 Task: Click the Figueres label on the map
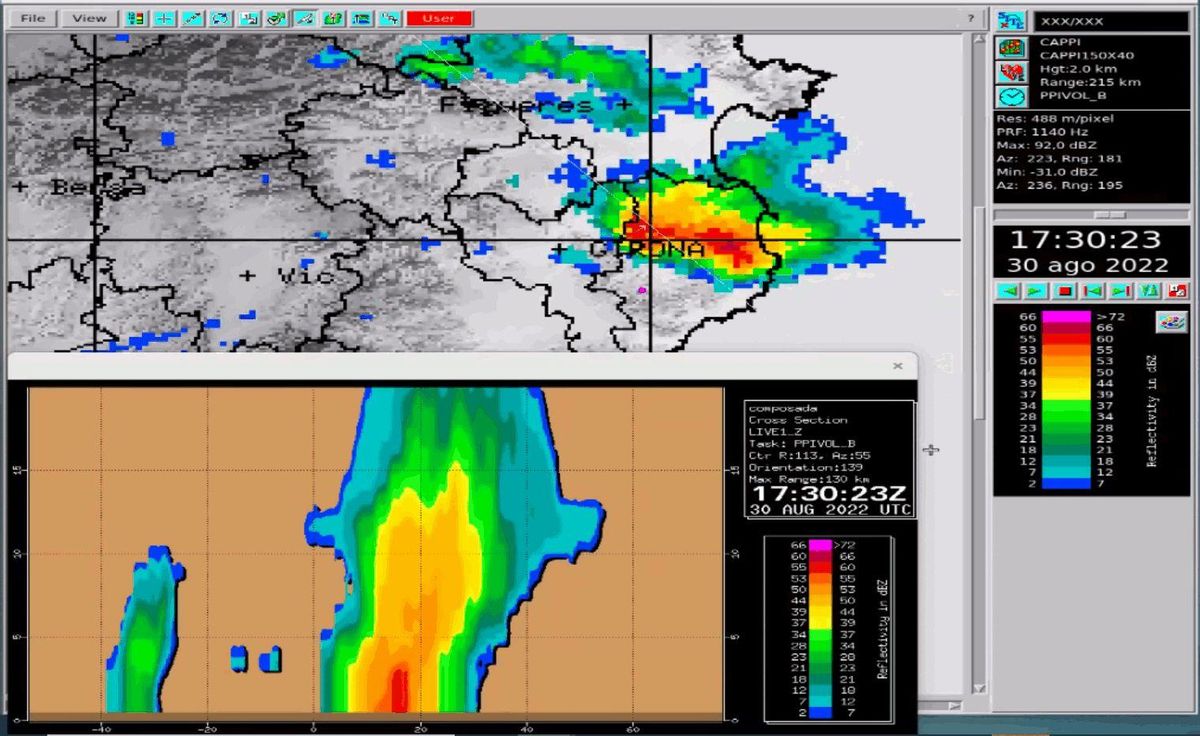click(517, 104)
